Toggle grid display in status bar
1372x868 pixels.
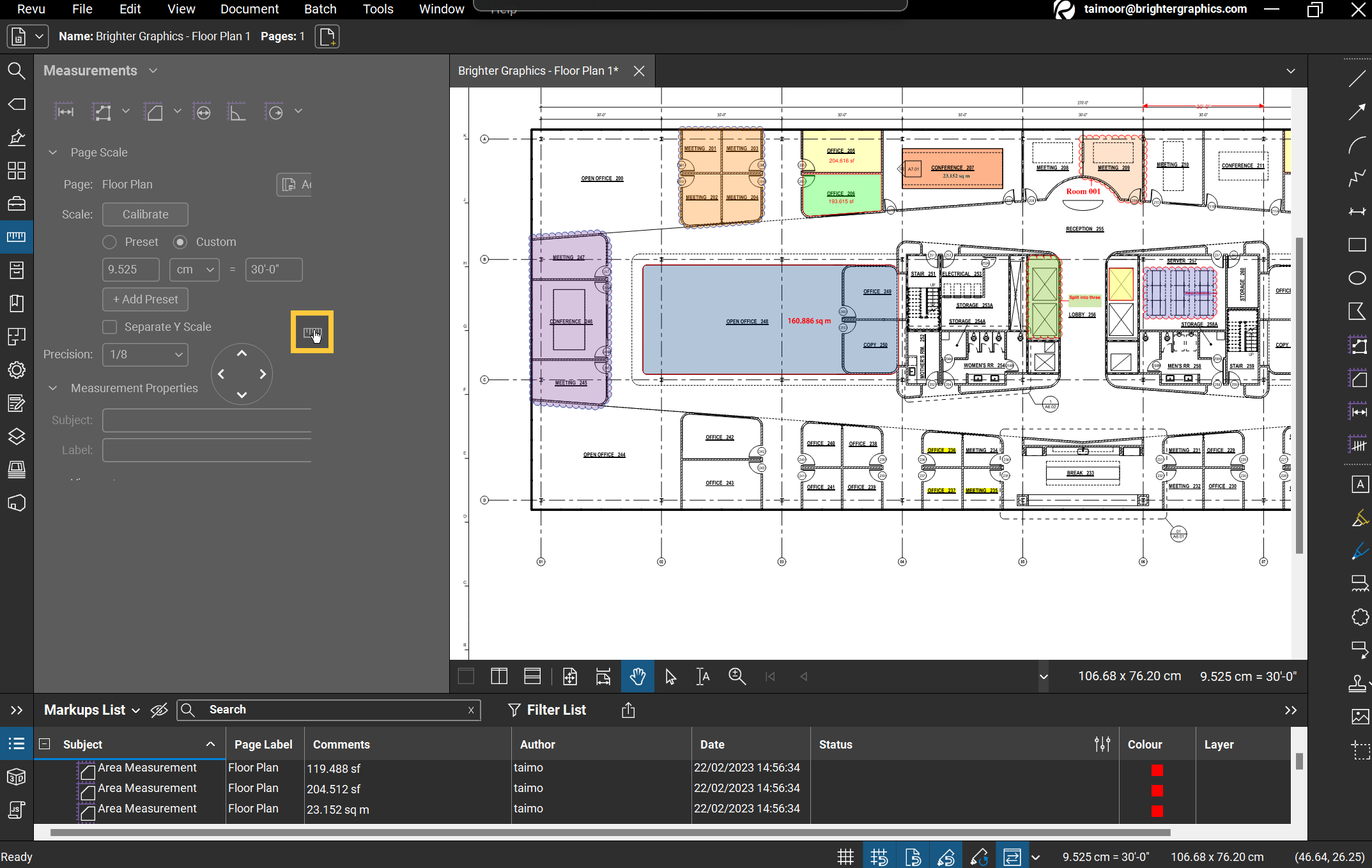pyautogui.click(x=845, y=857)
